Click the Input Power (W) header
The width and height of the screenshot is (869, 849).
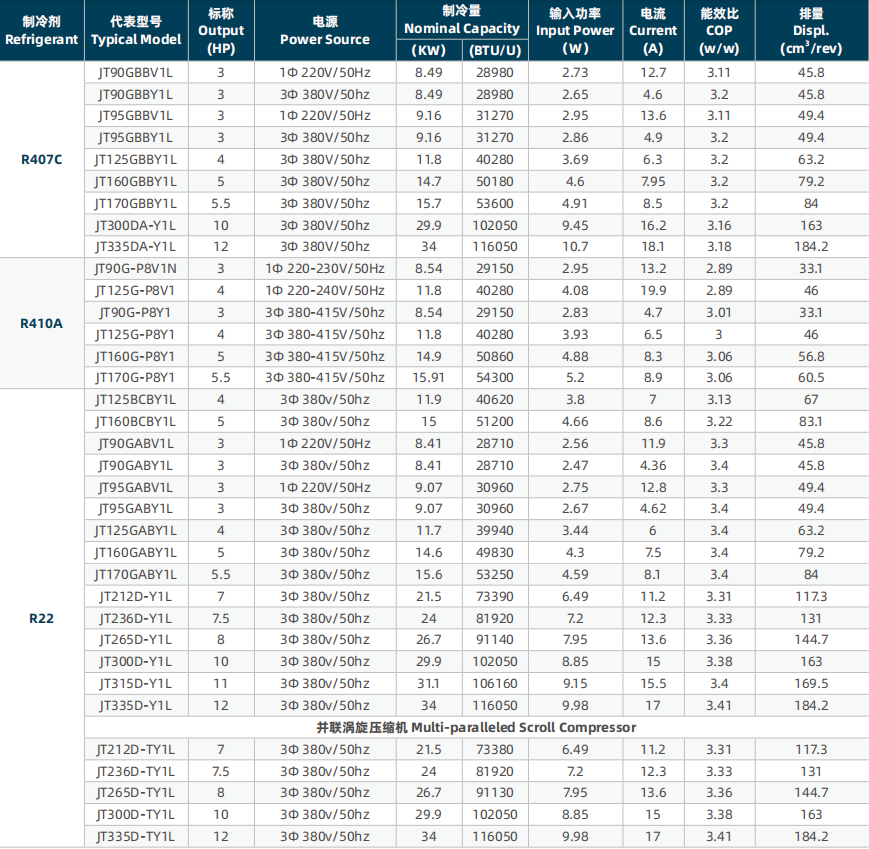pyautogui.click(x=575, y=30)
